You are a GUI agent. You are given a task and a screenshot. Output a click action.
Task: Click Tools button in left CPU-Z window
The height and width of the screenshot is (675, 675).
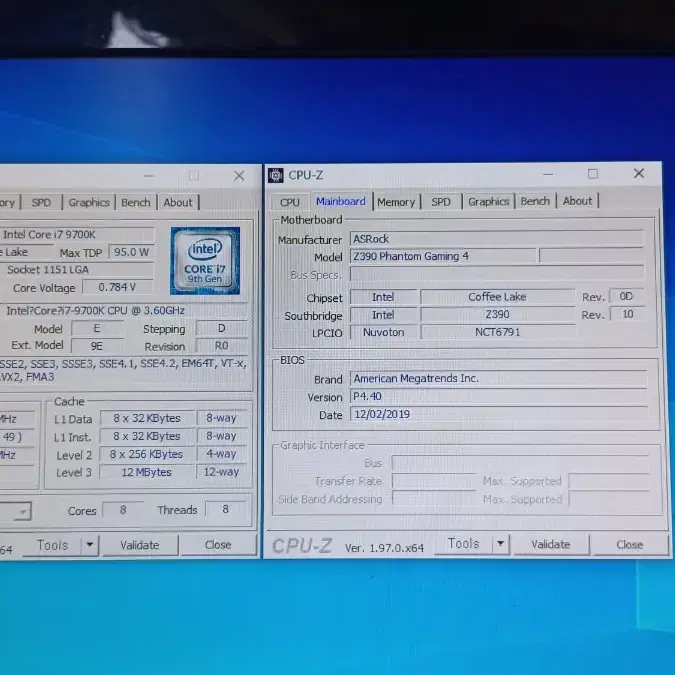click(52, 545)
